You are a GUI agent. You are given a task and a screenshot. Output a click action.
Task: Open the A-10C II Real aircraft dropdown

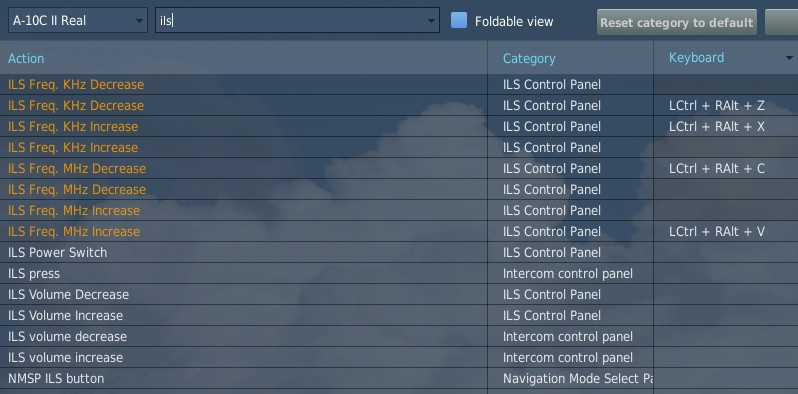coord(78,20)
